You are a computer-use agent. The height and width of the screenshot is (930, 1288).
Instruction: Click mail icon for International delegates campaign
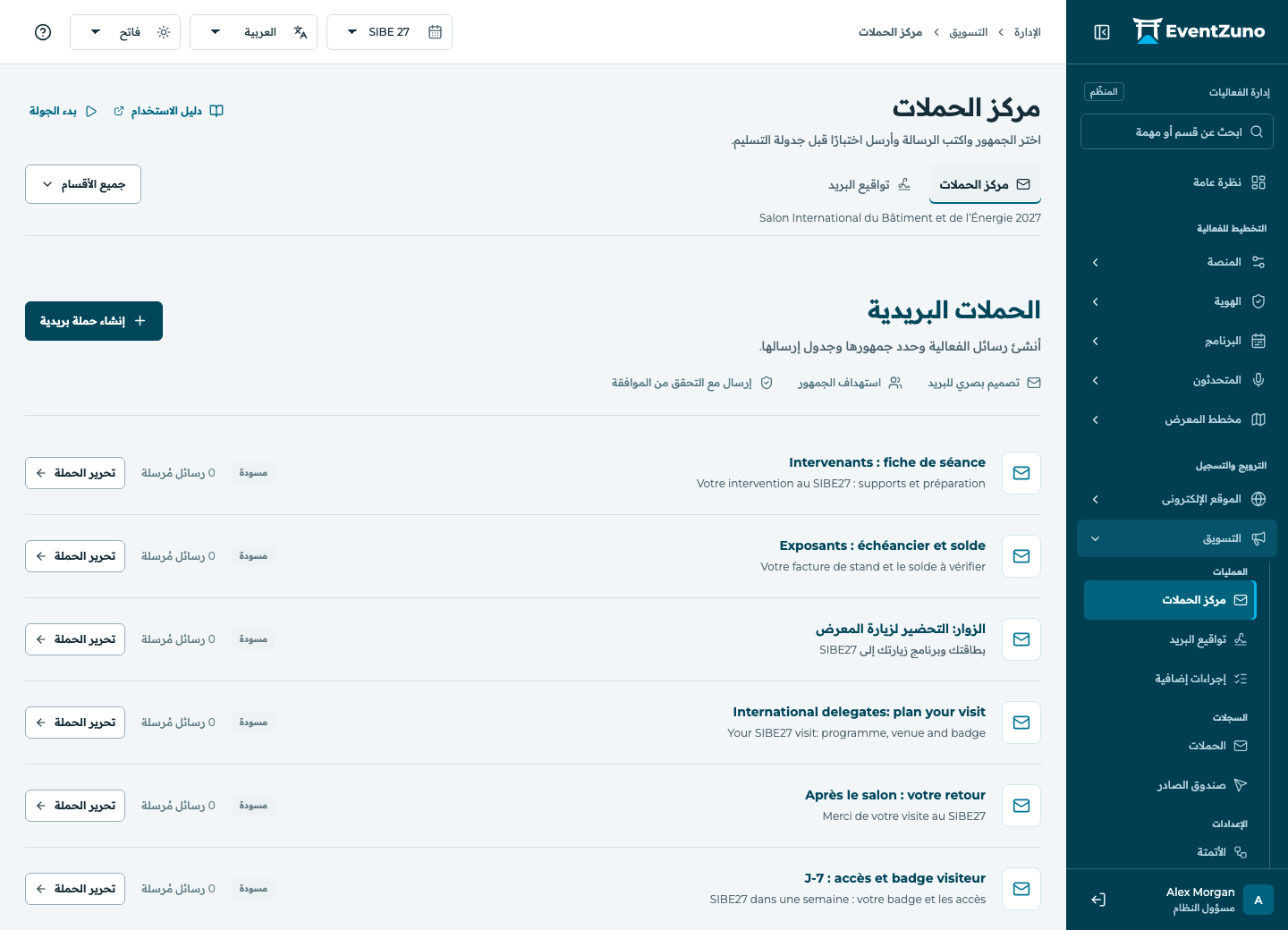coord(1021,723)
